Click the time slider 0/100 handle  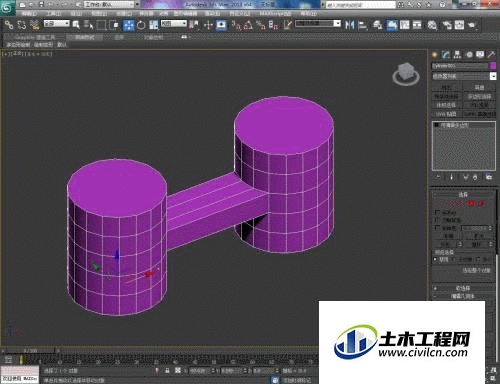[30, 351]
